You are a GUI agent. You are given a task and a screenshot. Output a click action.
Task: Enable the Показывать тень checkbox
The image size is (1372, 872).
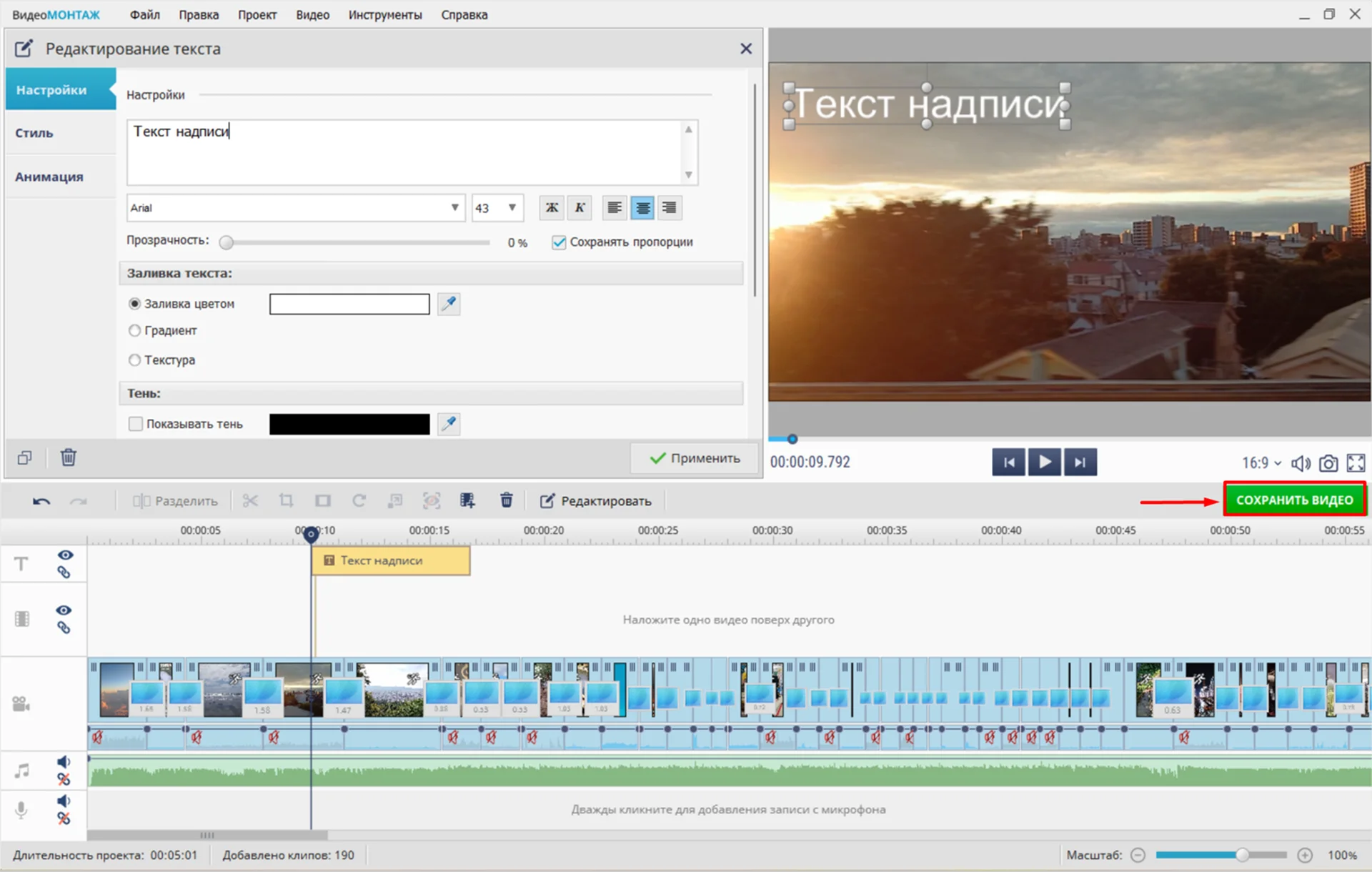click(x=136, y=424)
